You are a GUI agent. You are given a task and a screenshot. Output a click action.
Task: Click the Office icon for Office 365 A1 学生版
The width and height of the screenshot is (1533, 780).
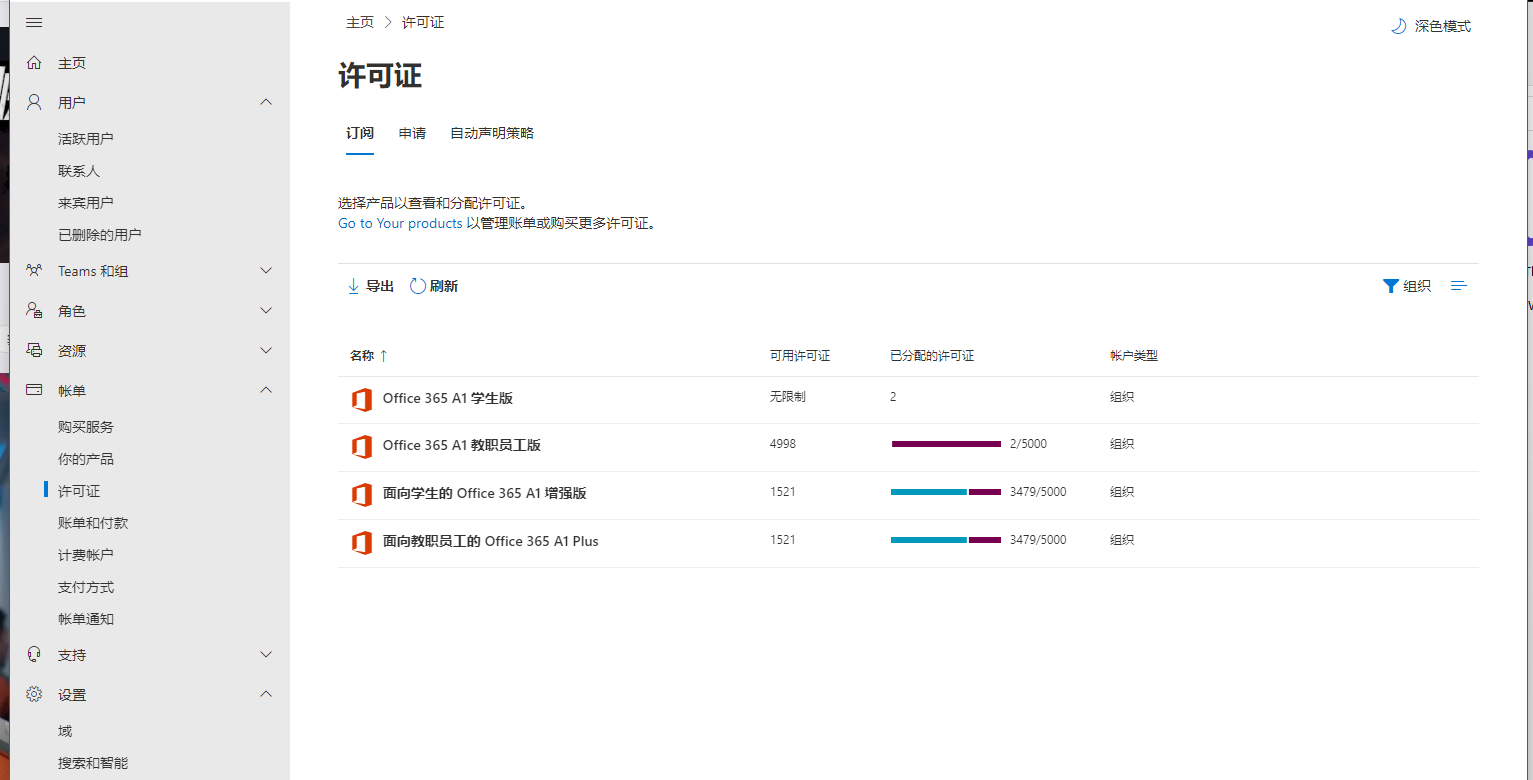pyautogui.click(x=361, y=399)
